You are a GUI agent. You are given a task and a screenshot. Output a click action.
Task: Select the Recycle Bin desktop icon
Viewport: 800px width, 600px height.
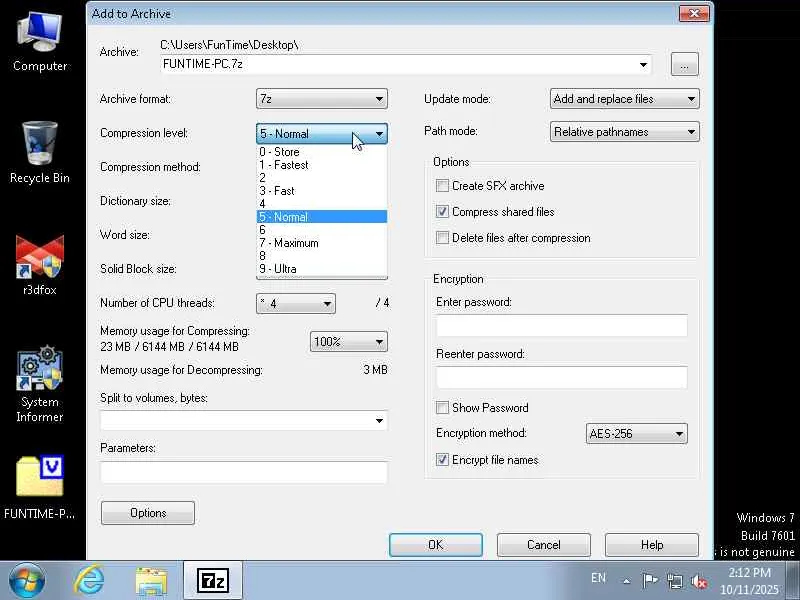point(40,152)
